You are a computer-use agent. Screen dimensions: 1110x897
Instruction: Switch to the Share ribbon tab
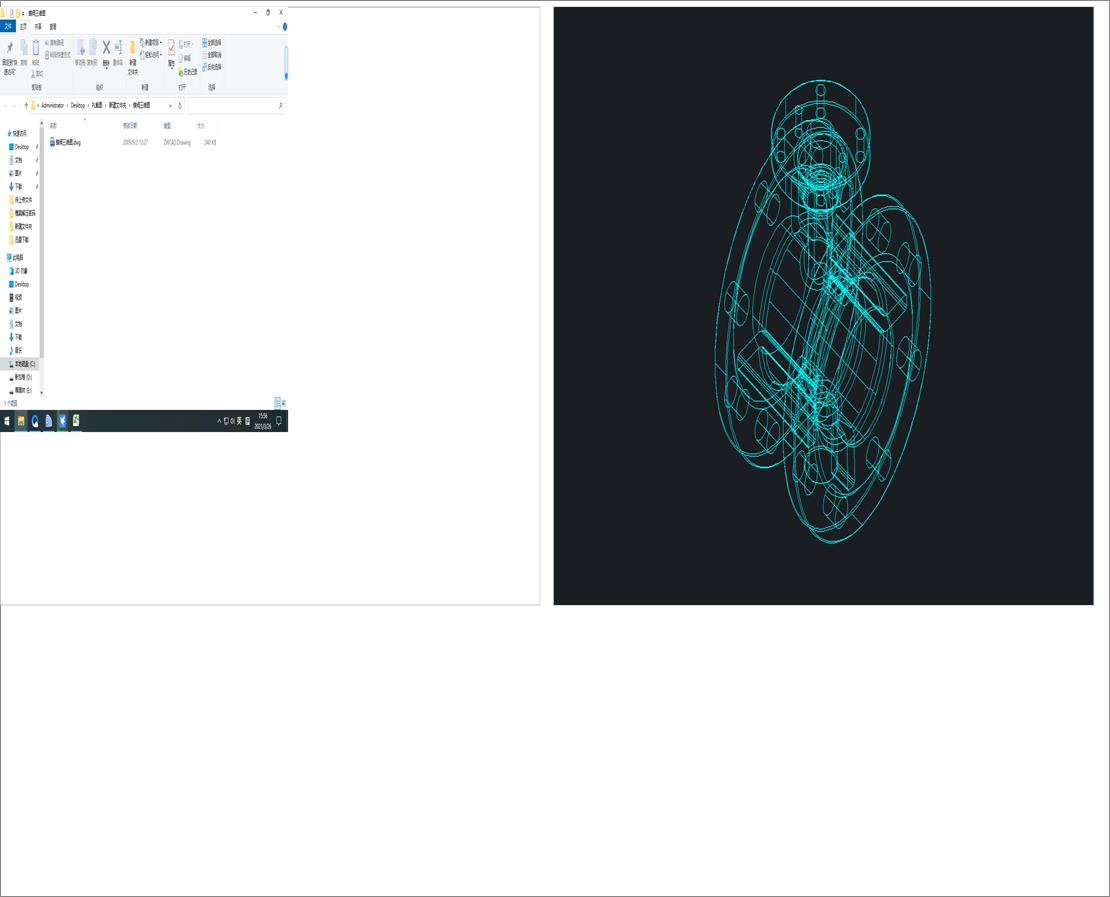[38, 26]
